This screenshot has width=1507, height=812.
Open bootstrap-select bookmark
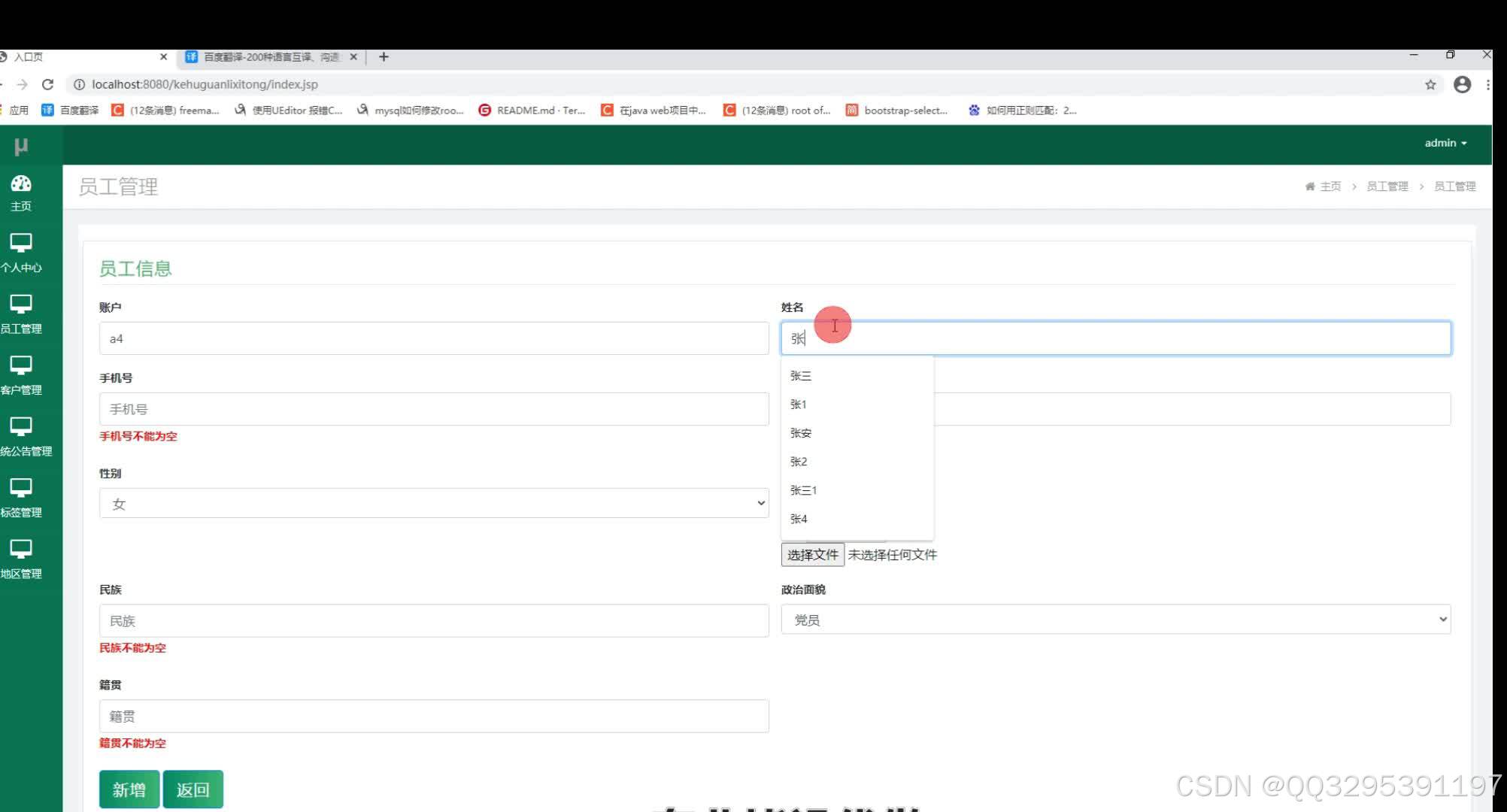point(896,110)
